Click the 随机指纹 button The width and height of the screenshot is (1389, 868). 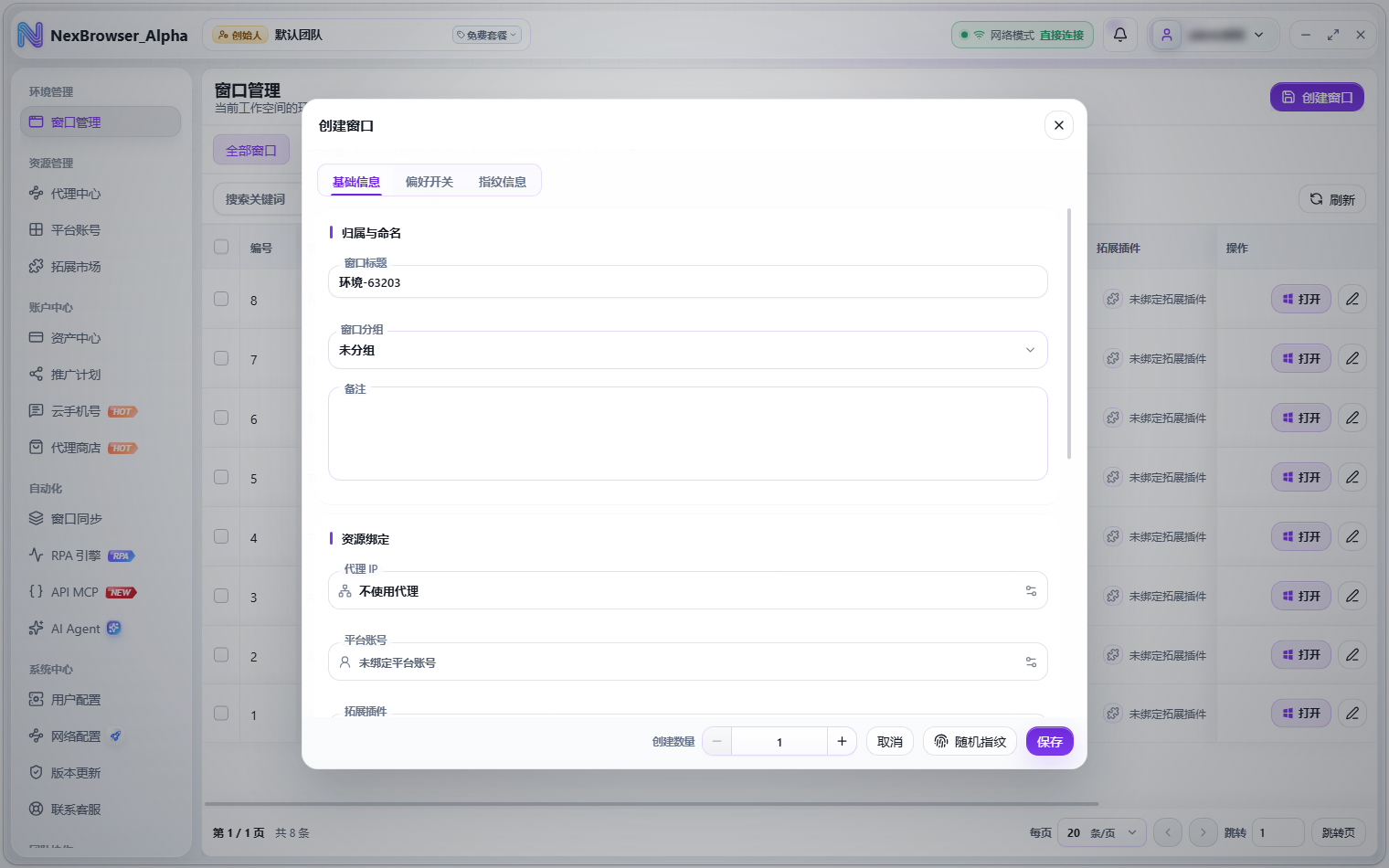970,742
